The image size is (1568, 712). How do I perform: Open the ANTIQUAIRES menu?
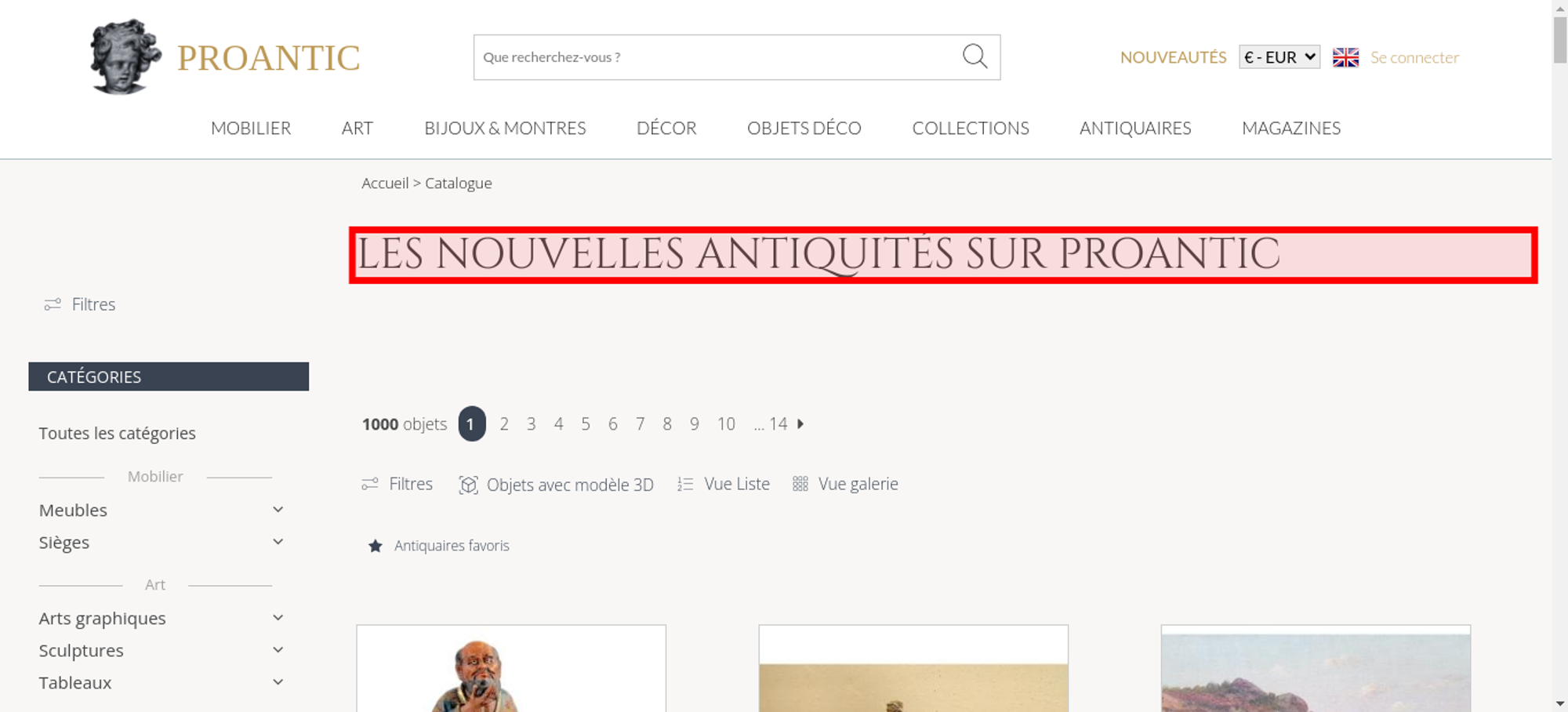1135,128
